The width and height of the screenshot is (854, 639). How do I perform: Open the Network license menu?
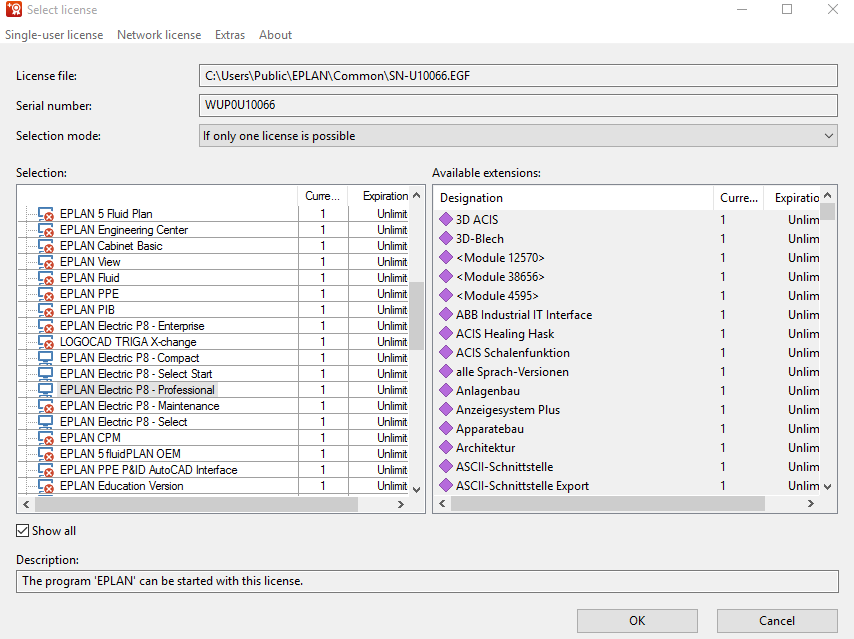tap(159, 35)
